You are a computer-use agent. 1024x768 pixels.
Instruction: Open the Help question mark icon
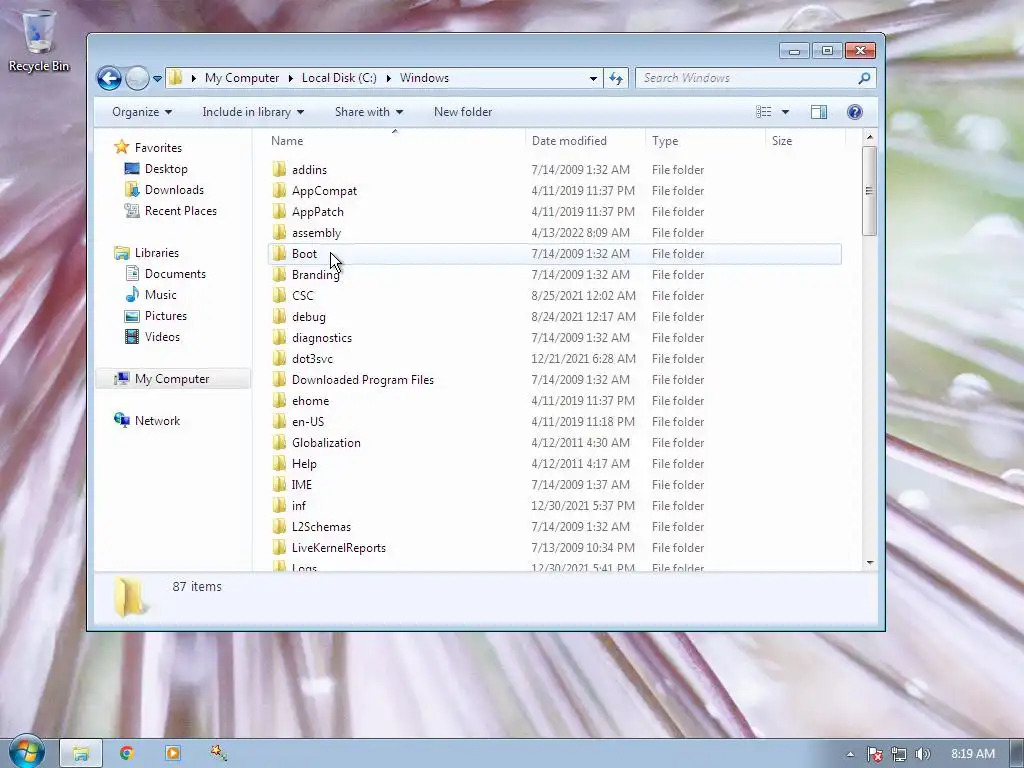[x=854, y=112]
